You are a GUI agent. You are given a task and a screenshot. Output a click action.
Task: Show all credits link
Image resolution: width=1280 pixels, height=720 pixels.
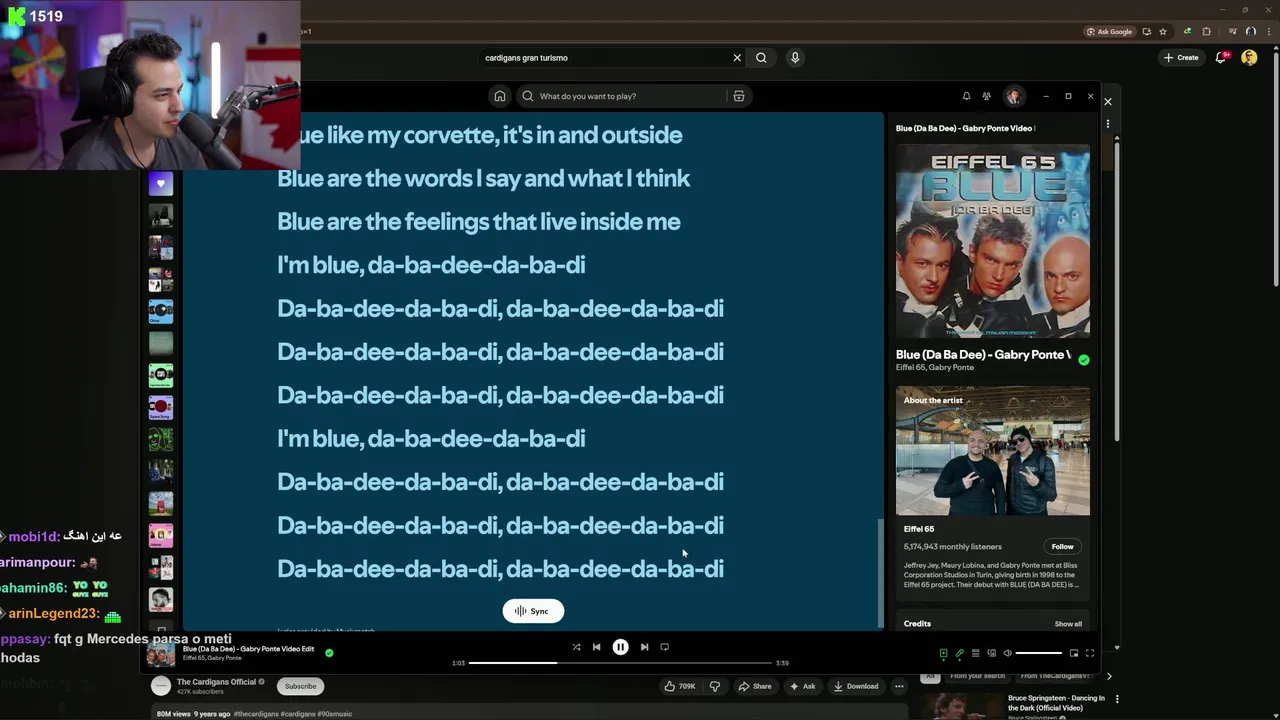[1068, 624]
